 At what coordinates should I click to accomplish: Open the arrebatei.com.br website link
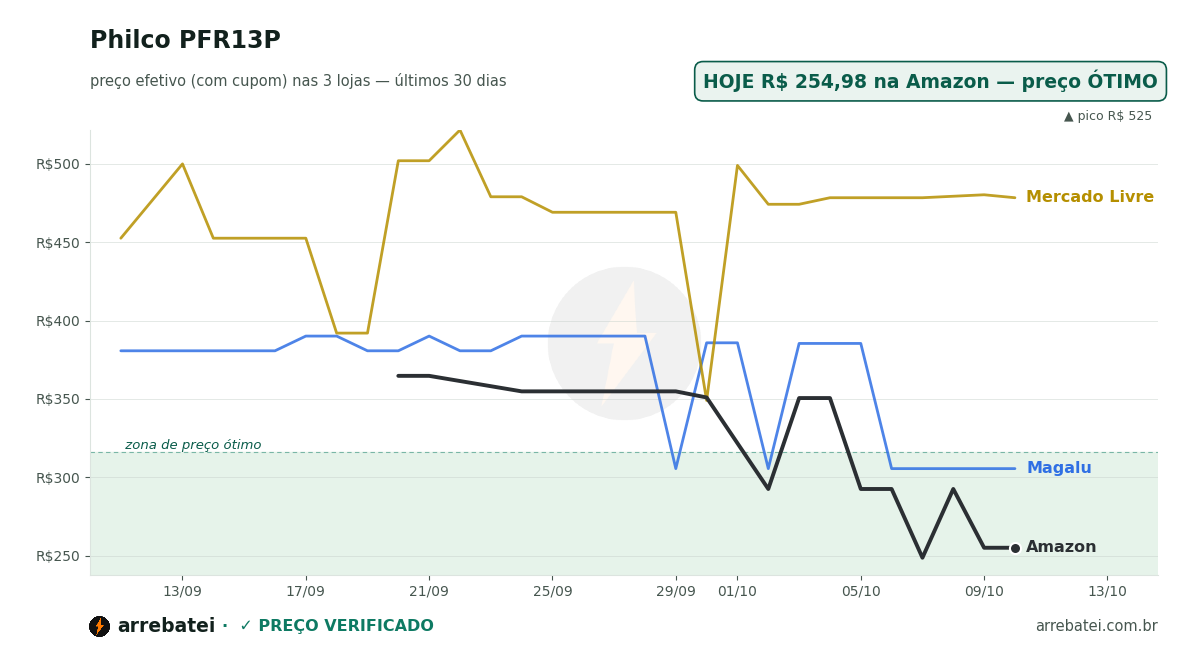pyautogui.click(x=1096, y=627)
